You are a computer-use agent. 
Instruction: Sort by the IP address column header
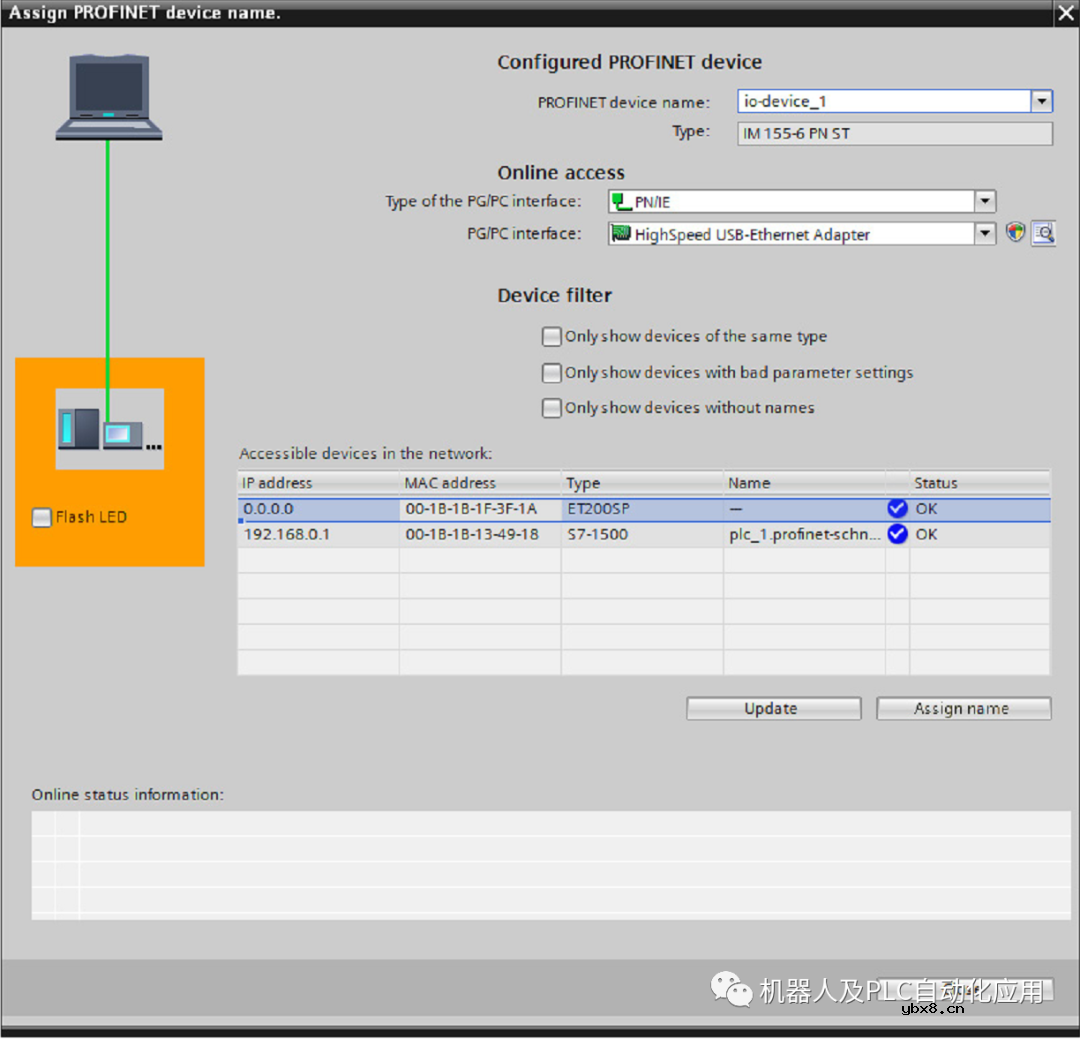318,483
